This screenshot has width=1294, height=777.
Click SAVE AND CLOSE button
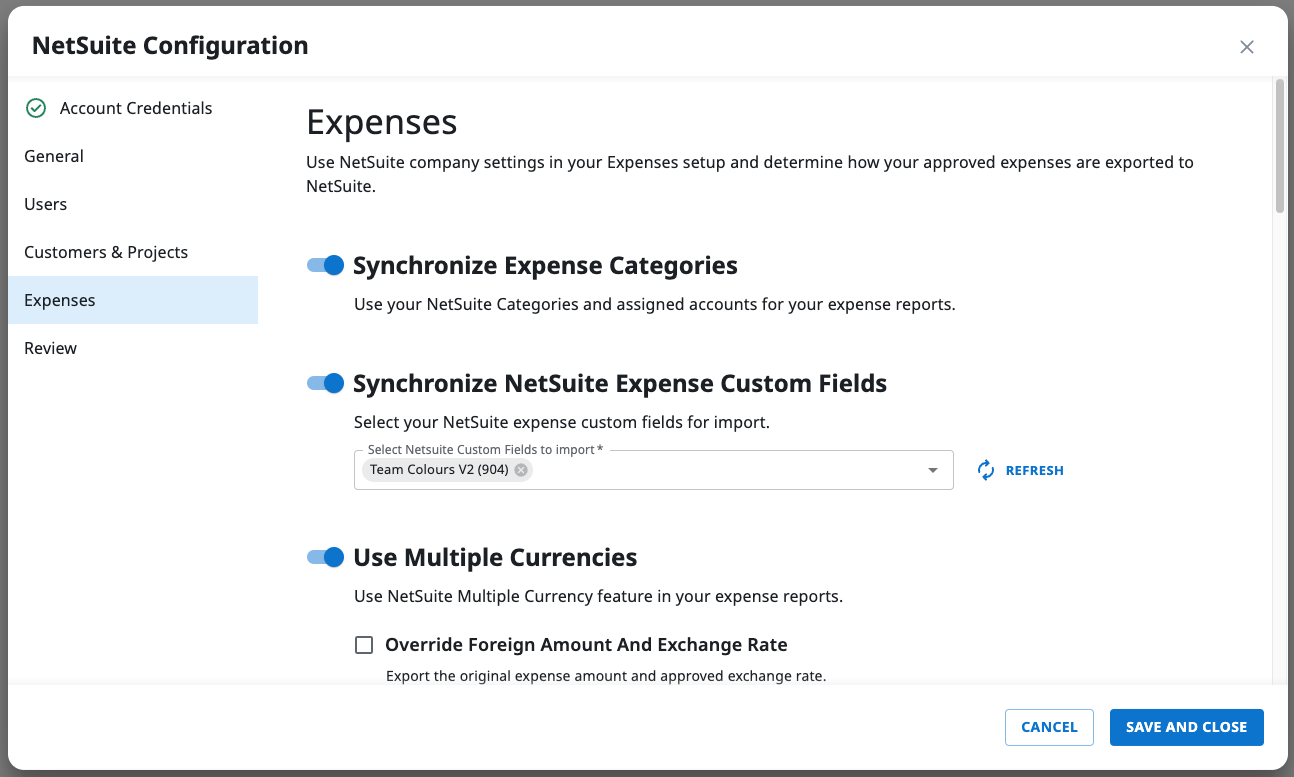pos(1186,727)
